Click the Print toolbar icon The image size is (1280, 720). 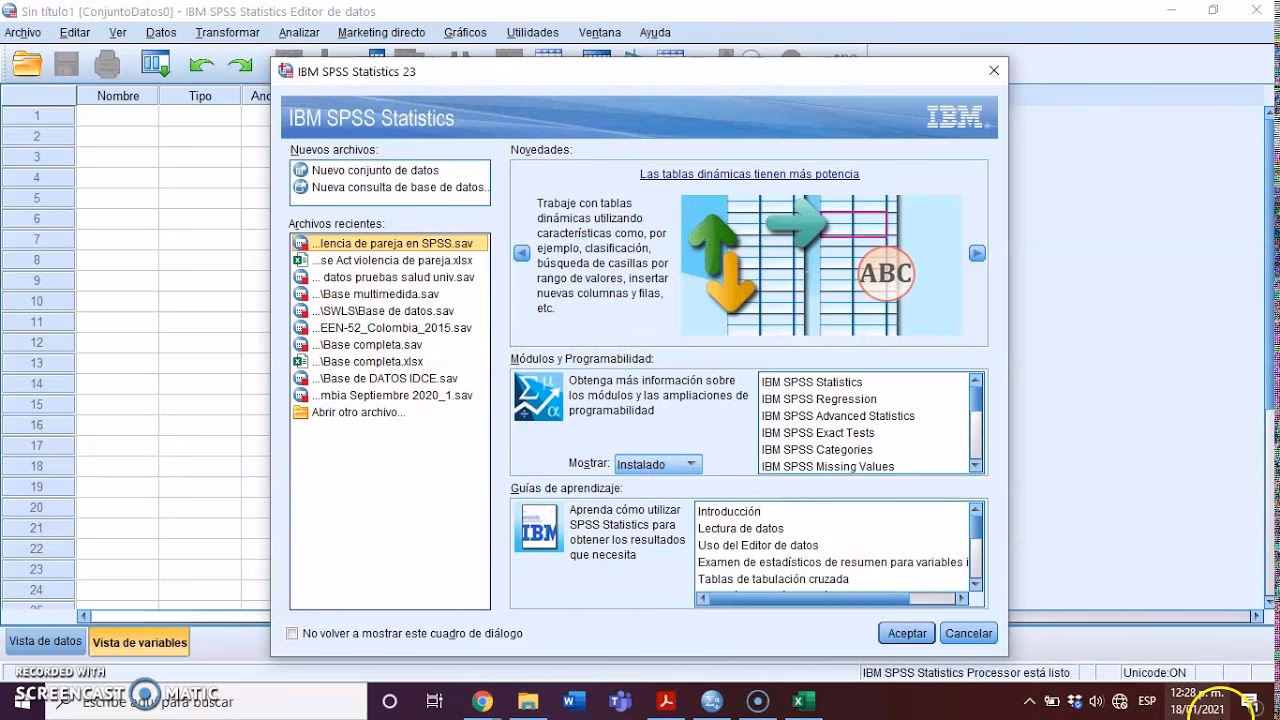[107, 65]
